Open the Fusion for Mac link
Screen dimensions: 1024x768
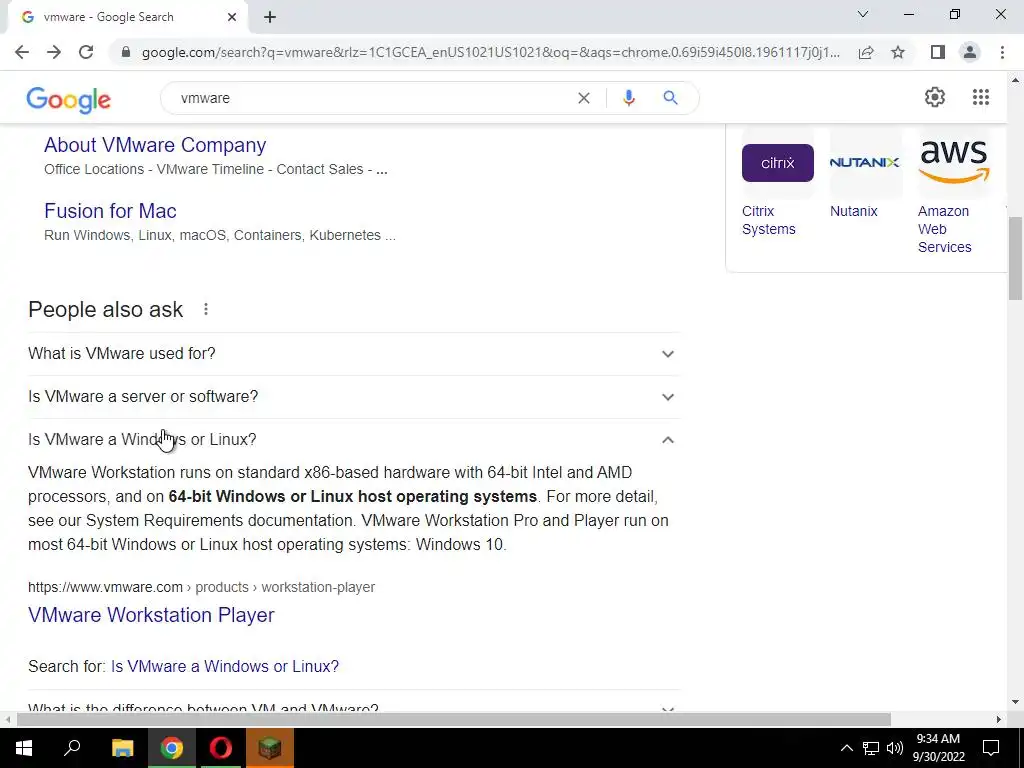110,211
